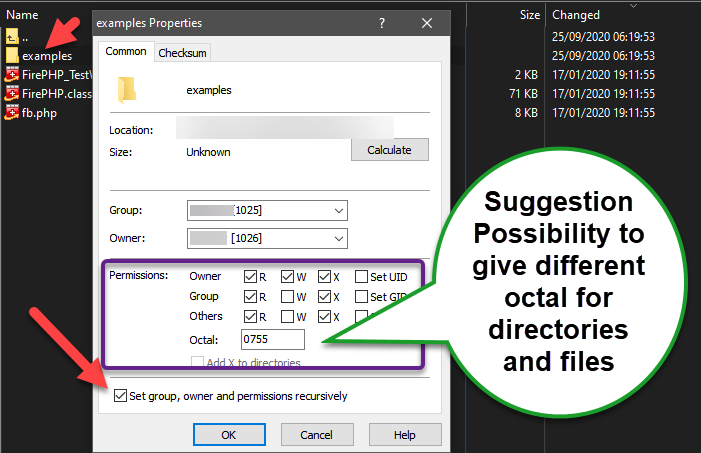
Task: Uncheck Set group, owner and permissions recursively
Action: pyautogui.click(x=121, y=396)
